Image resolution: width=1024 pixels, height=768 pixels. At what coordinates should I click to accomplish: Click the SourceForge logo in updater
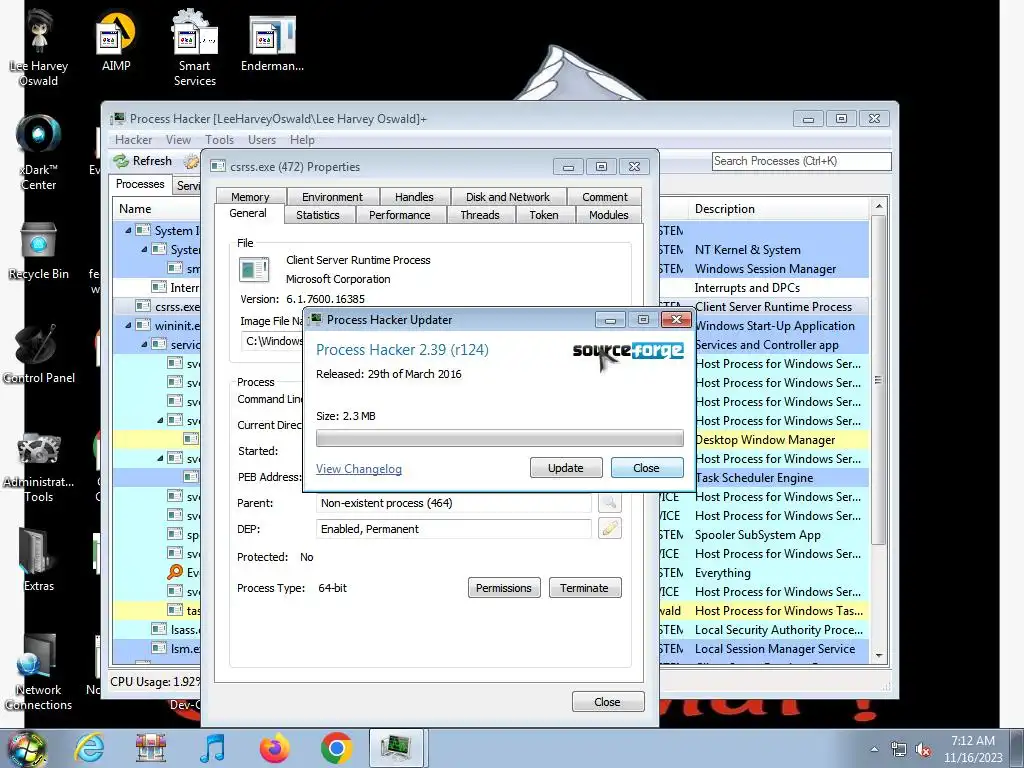tap(628, 351)
